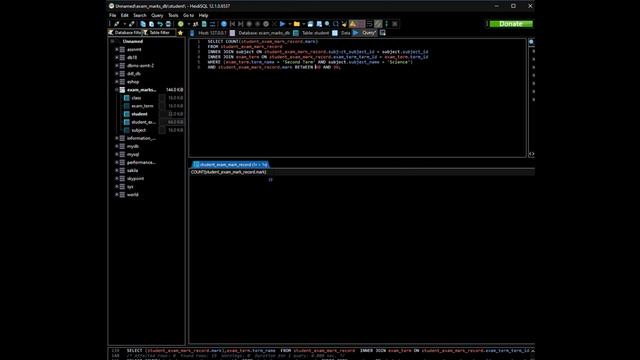Click the Copy toolbar icon
640x360 pixels.
(x=143, y=24)
